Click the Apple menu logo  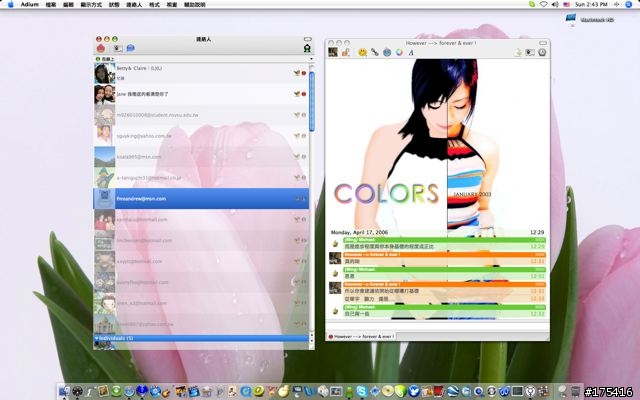pos(11,4)
